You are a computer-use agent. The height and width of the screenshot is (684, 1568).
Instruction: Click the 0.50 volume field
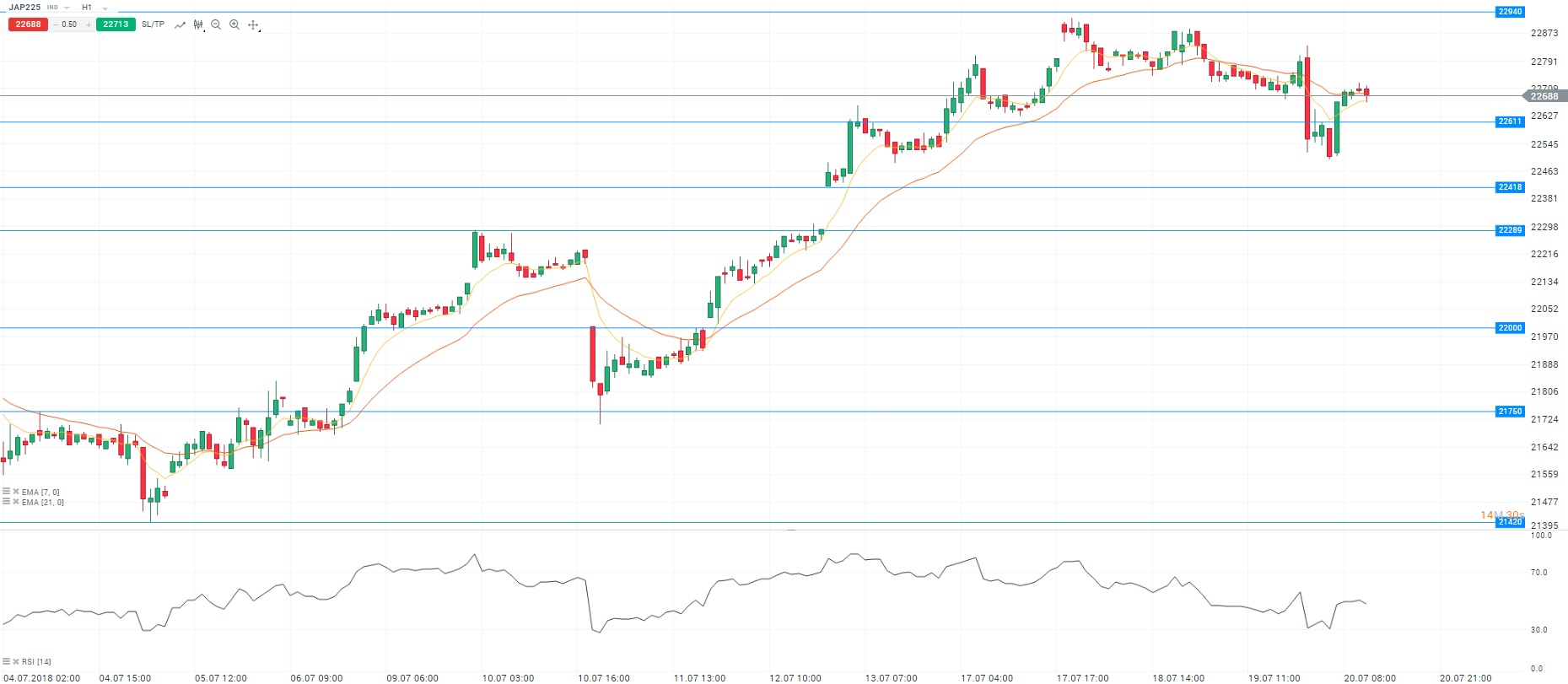click(70, 24)
